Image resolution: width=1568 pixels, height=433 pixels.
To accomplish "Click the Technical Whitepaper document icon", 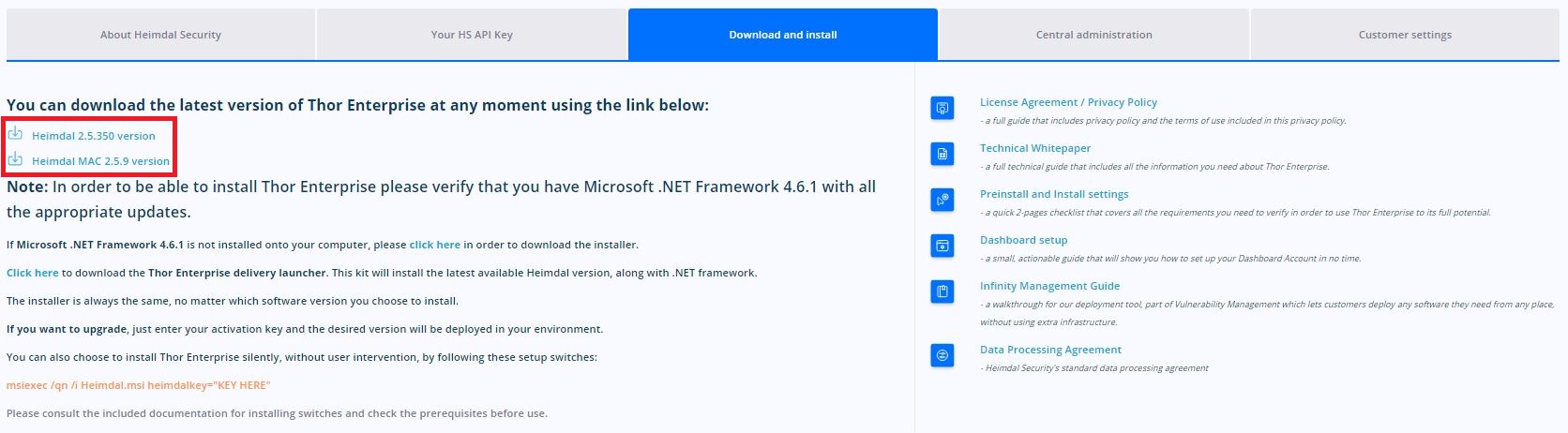I will tap(942, 154).
